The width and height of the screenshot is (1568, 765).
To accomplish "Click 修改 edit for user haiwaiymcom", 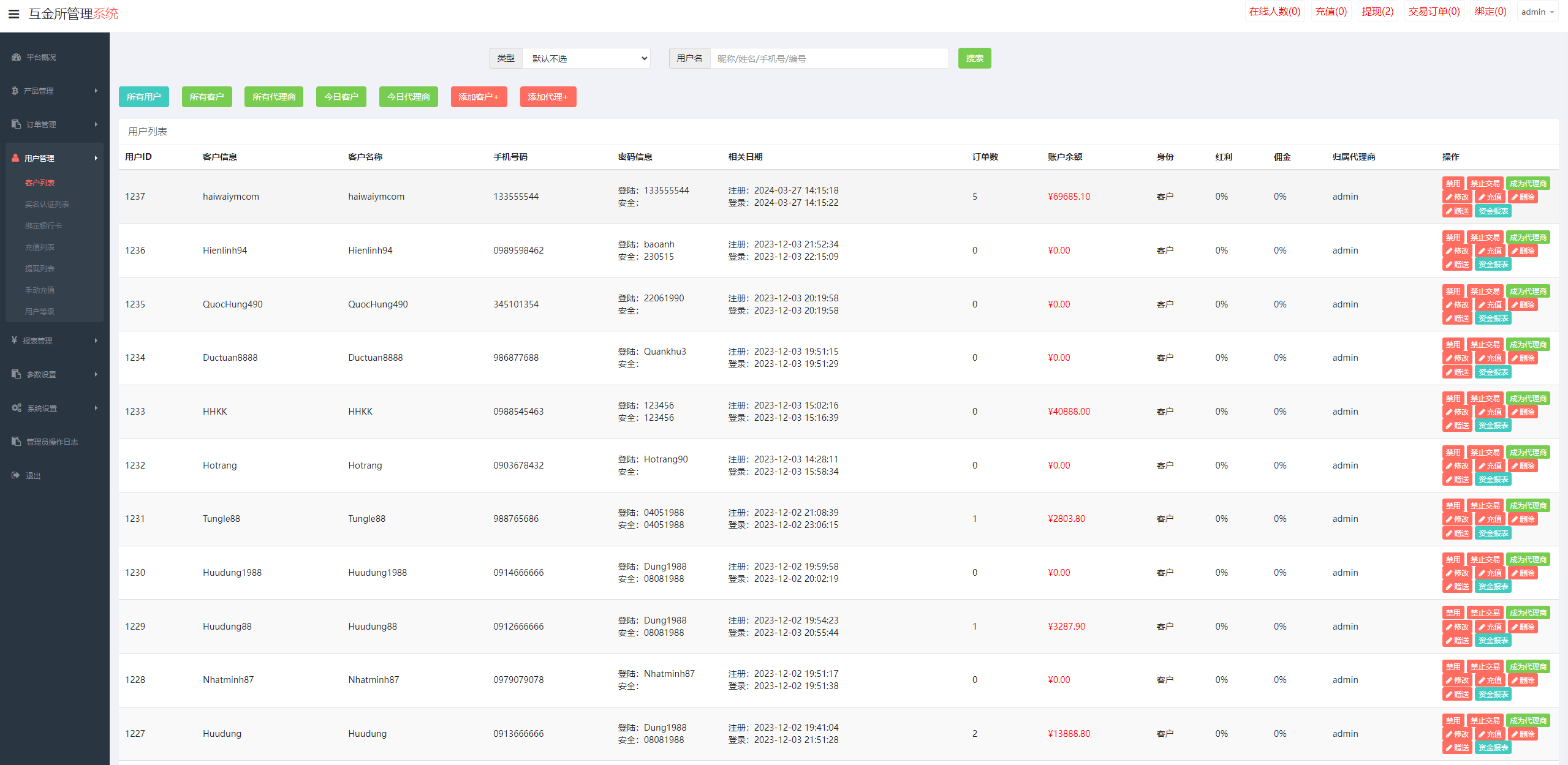I will point(1458,197).
